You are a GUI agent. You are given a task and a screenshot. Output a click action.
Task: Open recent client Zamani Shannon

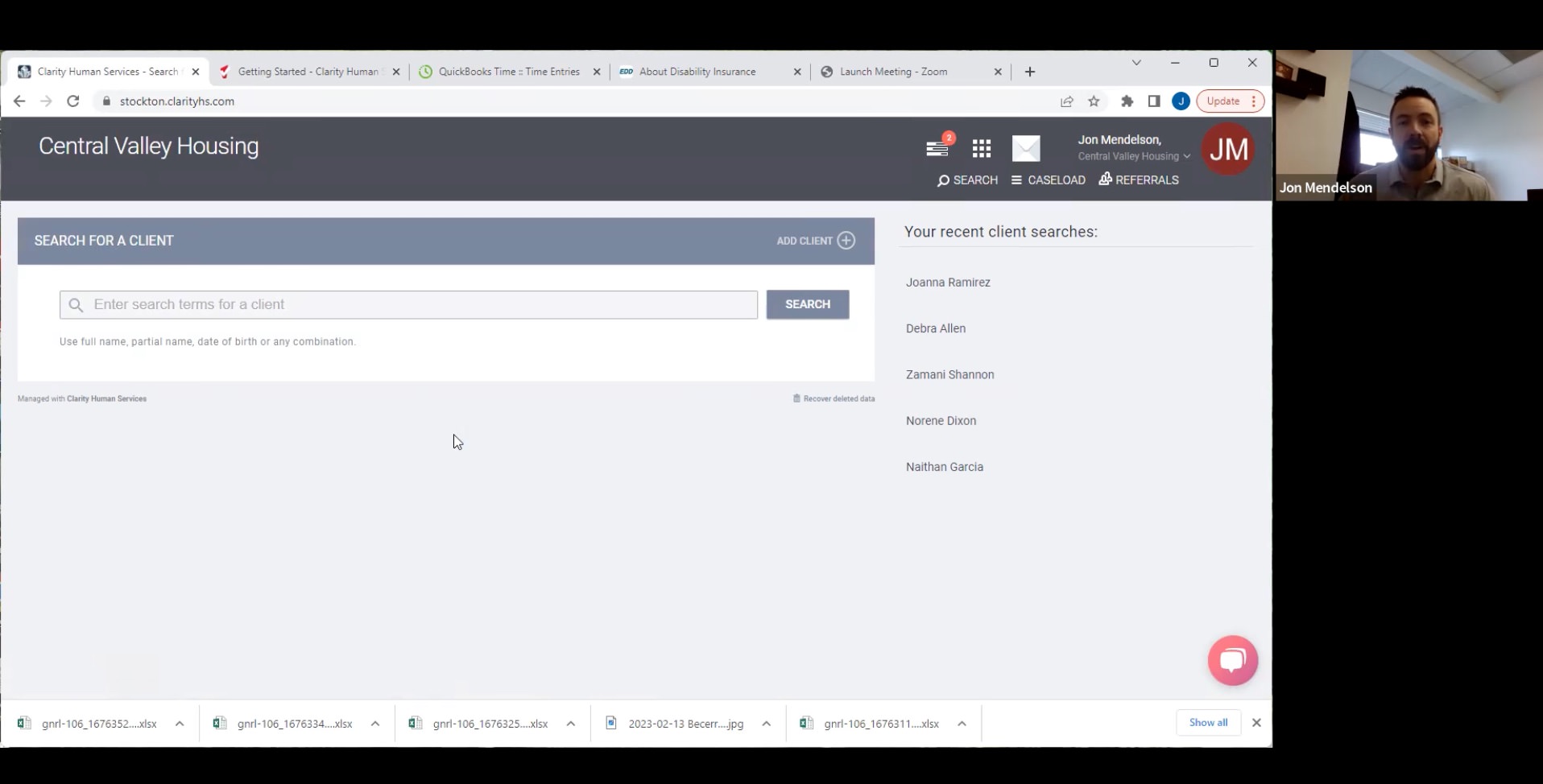pyautogui.click(x=950, y=374)
